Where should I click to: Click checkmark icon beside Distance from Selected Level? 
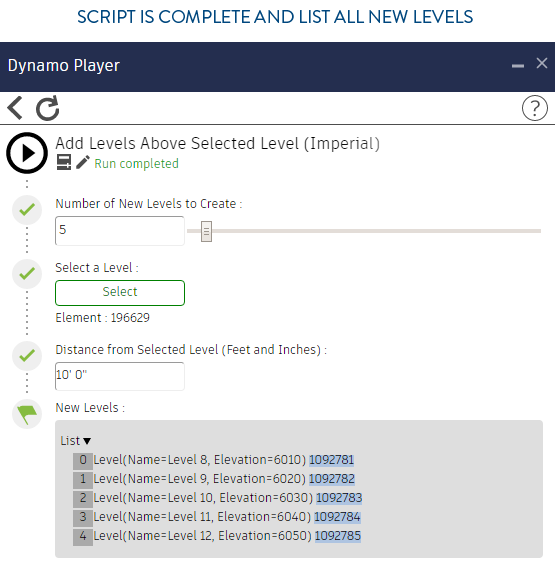(x=27, y=356)
